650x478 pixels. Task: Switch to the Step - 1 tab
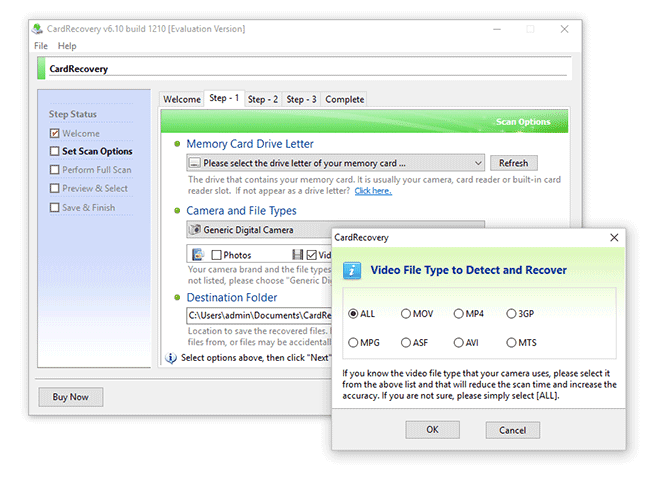click(224, 98)
